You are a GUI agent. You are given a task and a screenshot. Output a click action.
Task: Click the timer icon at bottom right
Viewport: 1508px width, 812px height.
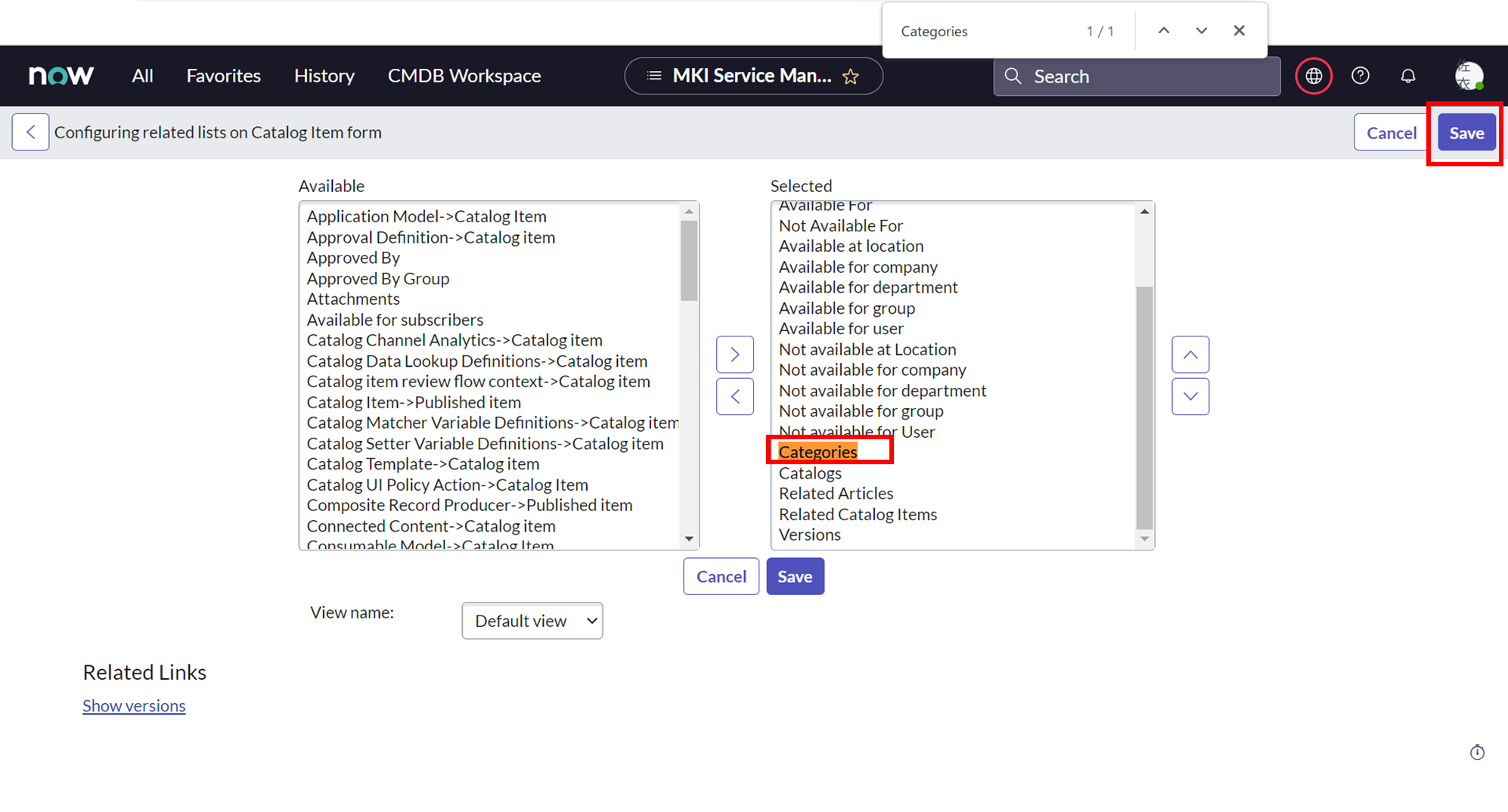tap(1477, 752)
